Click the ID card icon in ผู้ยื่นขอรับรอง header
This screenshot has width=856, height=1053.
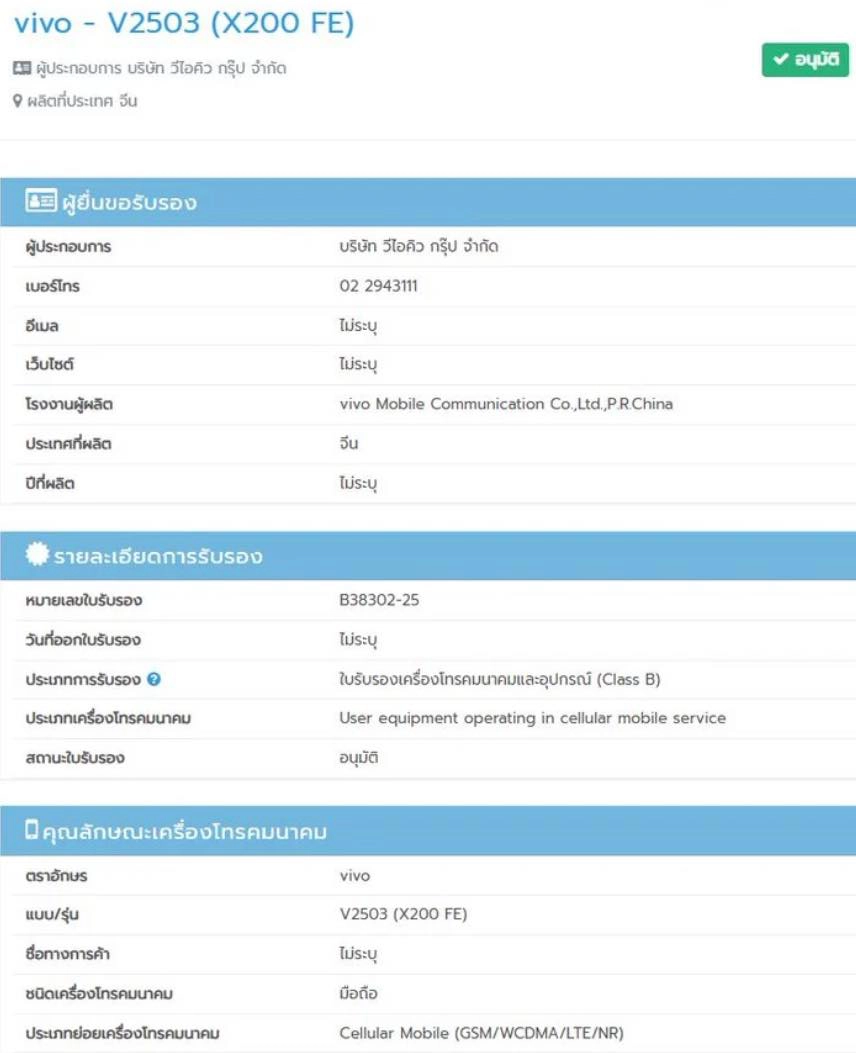click(x=41, y=200)
